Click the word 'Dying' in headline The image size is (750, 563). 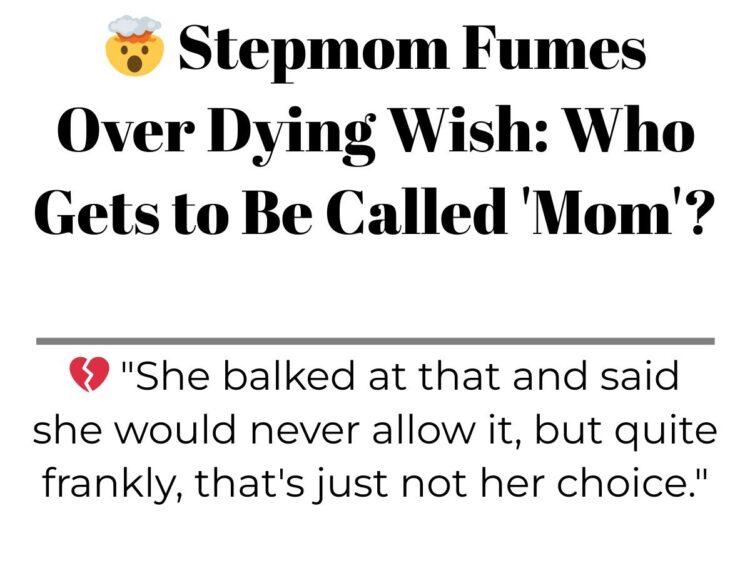291,134
